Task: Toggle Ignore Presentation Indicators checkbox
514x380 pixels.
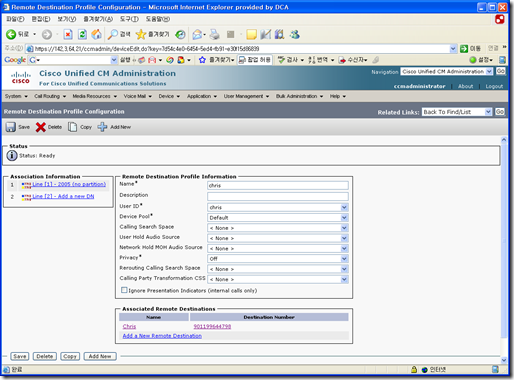Action: pyautogui.click(x=124, y=290)
